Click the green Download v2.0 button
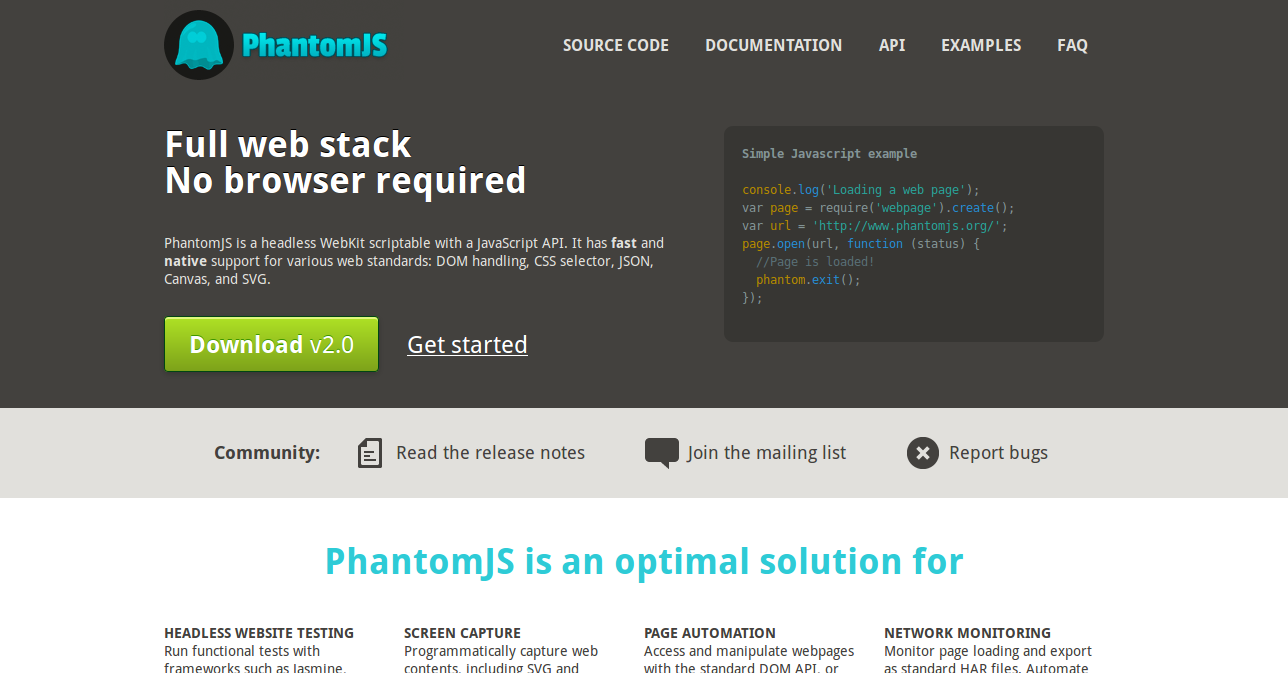 point(272,344)
